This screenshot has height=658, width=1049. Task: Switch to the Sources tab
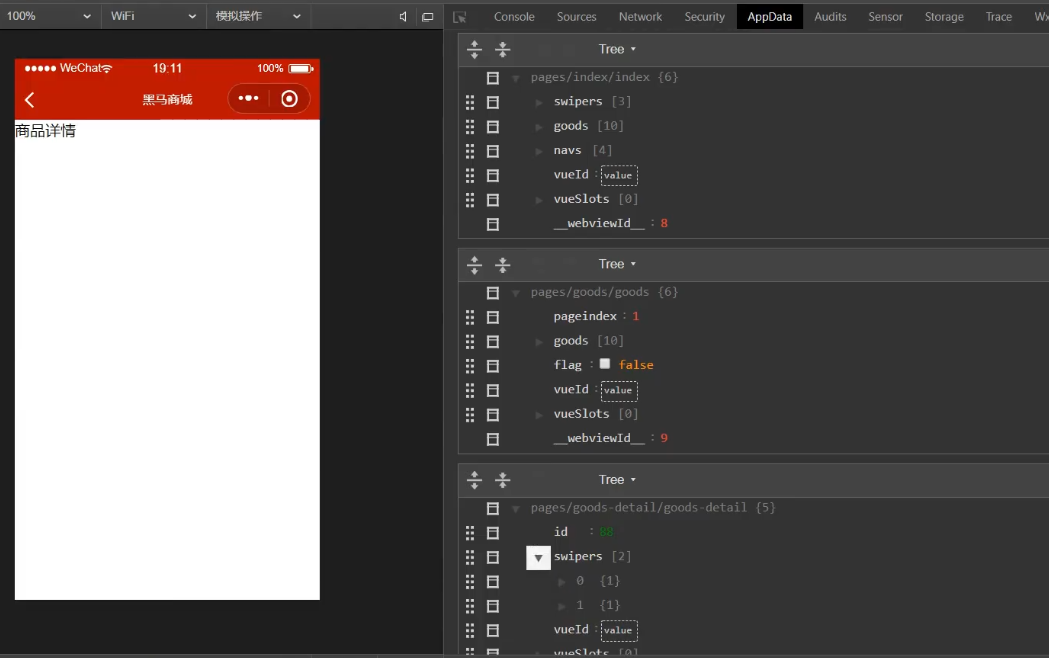576,17
